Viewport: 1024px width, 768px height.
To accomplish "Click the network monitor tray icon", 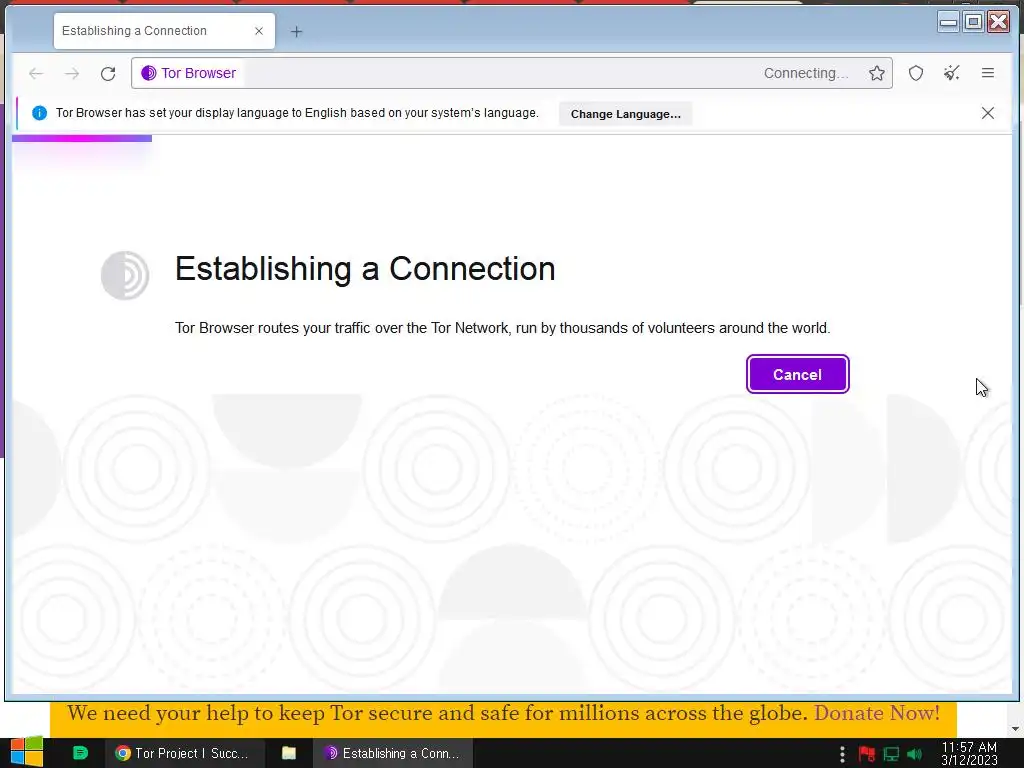I will tap(891, 754).
